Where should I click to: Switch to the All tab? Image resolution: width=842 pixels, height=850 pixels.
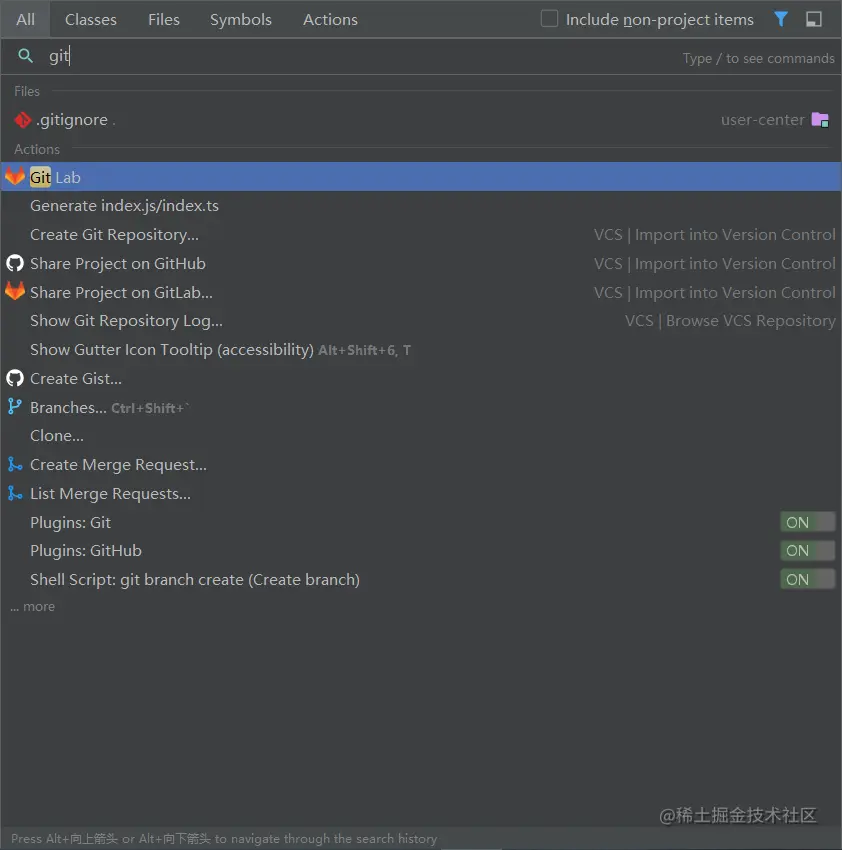tap(25, 20)
